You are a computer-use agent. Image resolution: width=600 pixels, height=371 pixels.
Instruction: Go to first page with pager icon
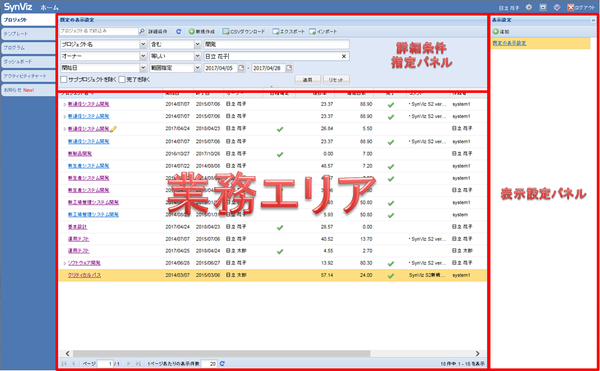tap(64, 364)
